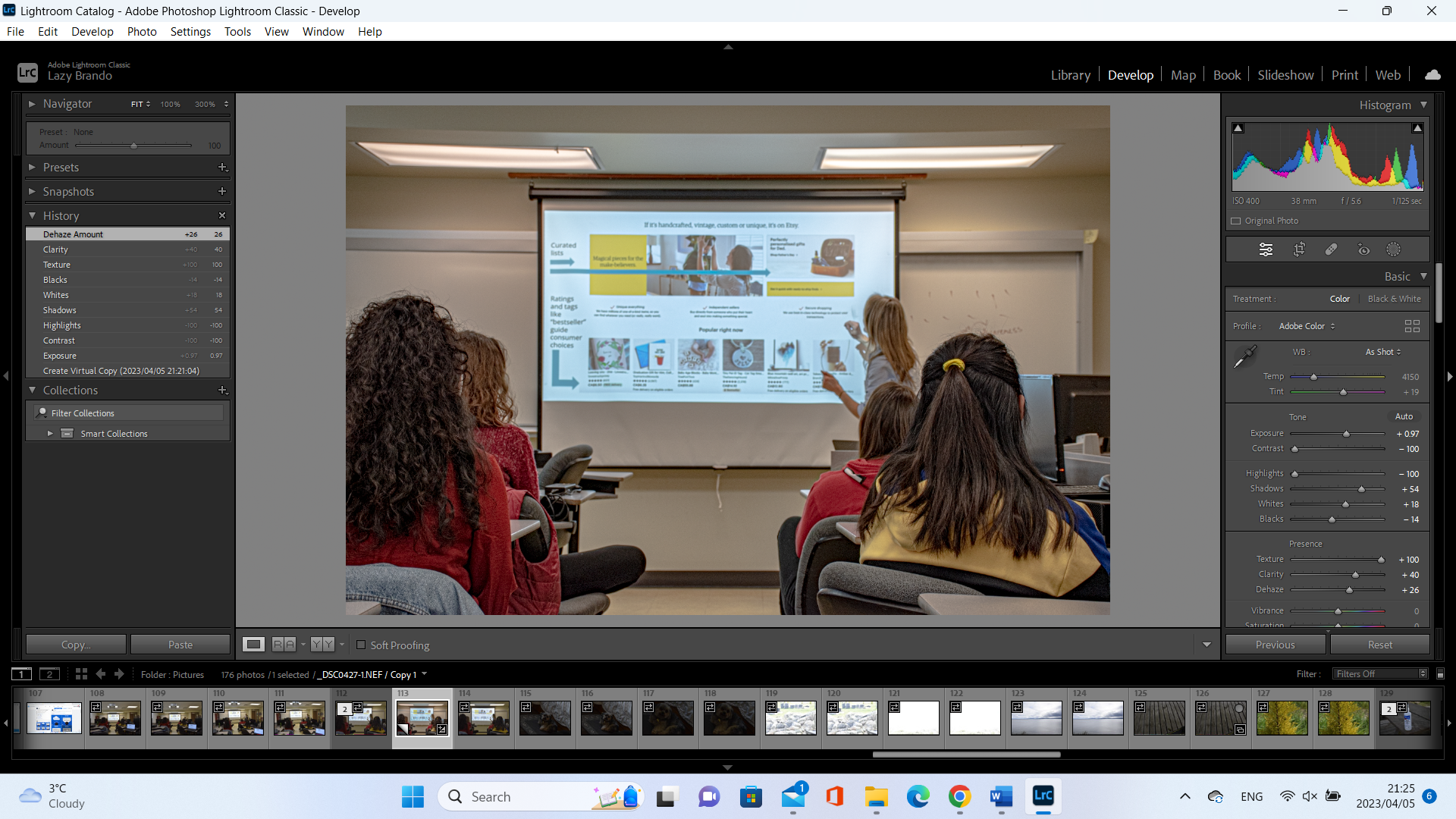The image size is (1456, 819).
Task: Select the Clarity step in History
Action: 55,249
